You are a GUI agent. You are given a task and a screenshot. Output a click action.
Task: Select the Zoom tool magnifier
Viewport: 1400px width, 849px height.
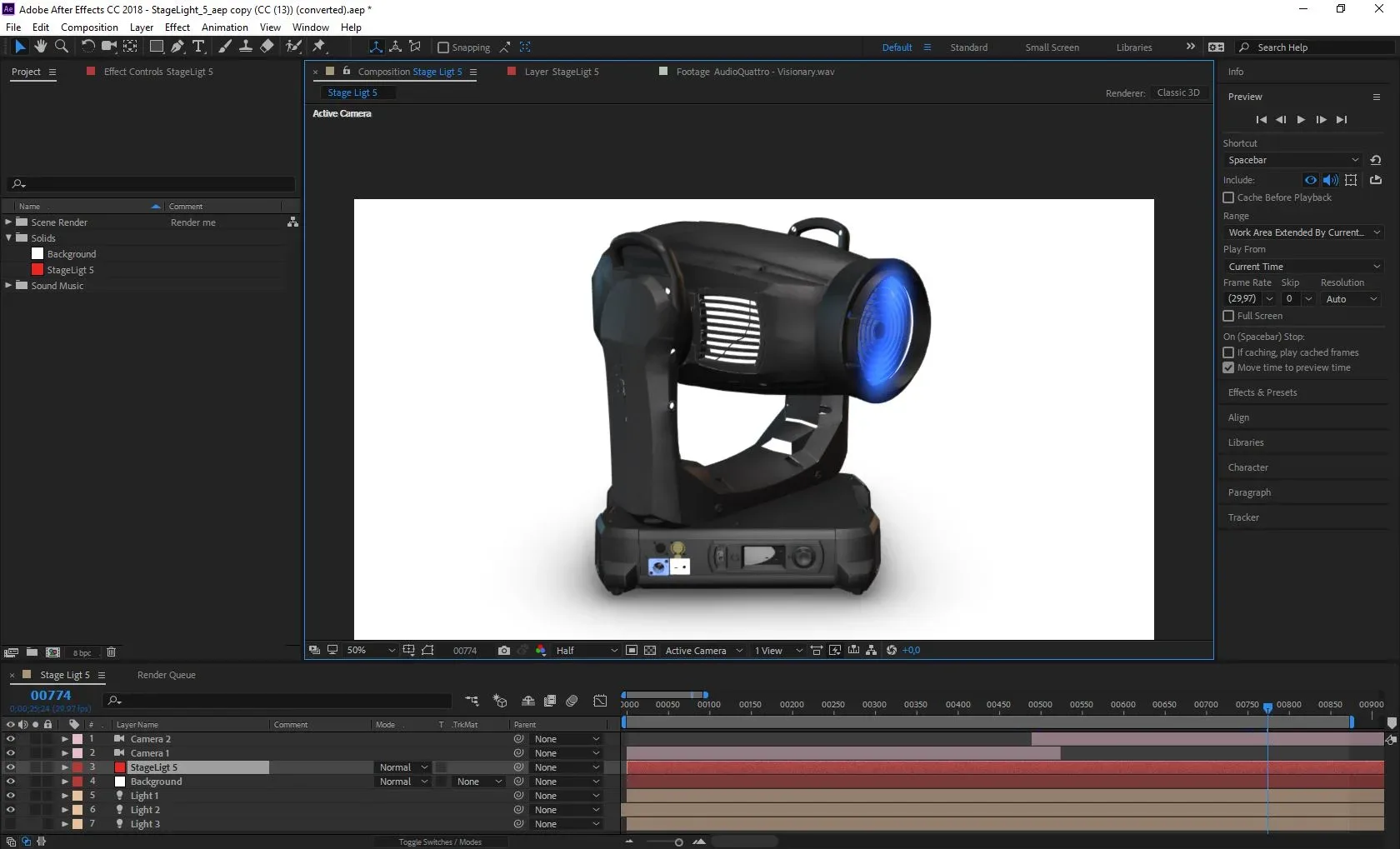pos(61,47)
